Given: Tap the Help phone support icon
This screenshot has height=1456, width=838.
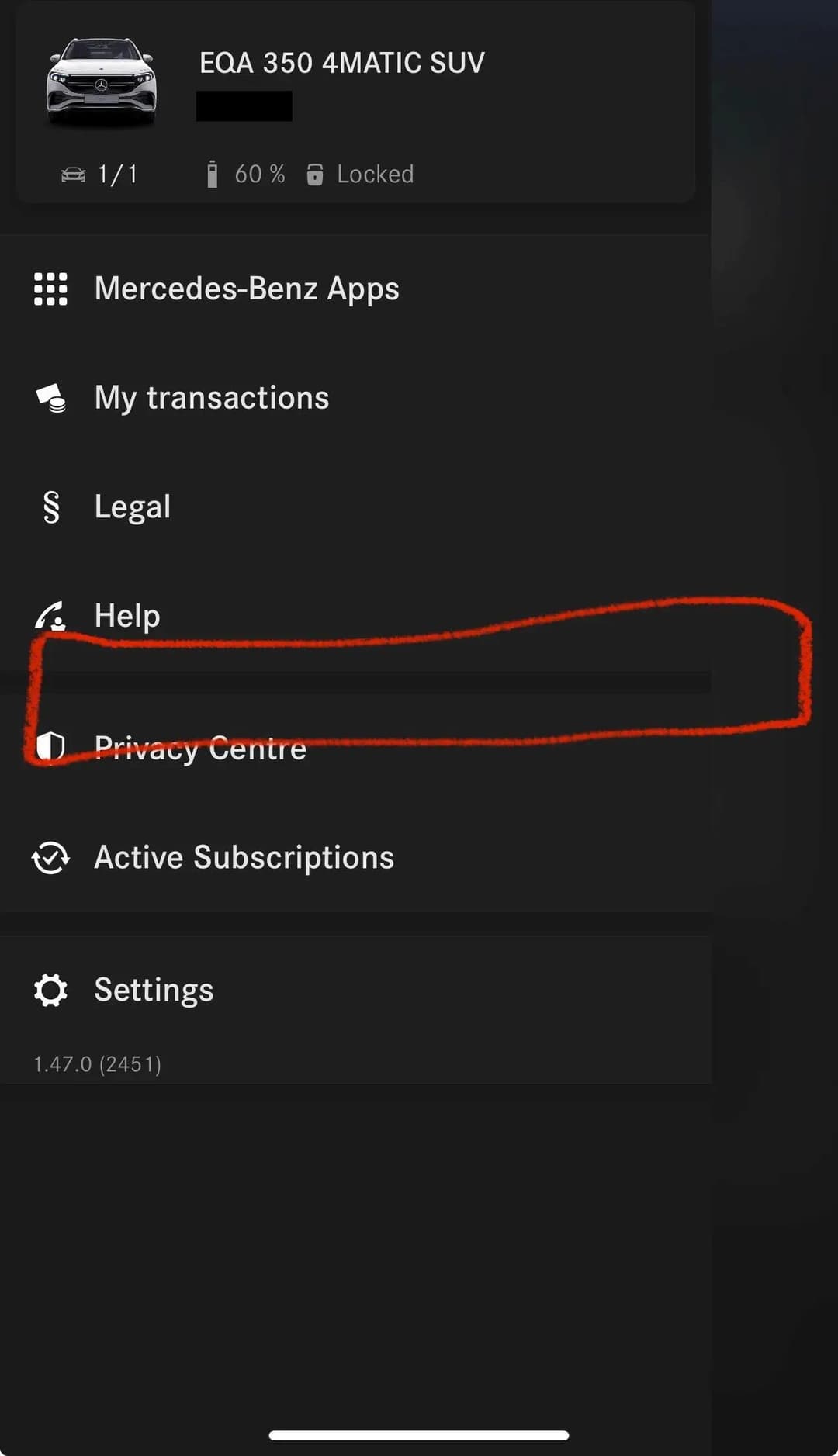Looking at the screenshot, I should (x=50, y=616).
